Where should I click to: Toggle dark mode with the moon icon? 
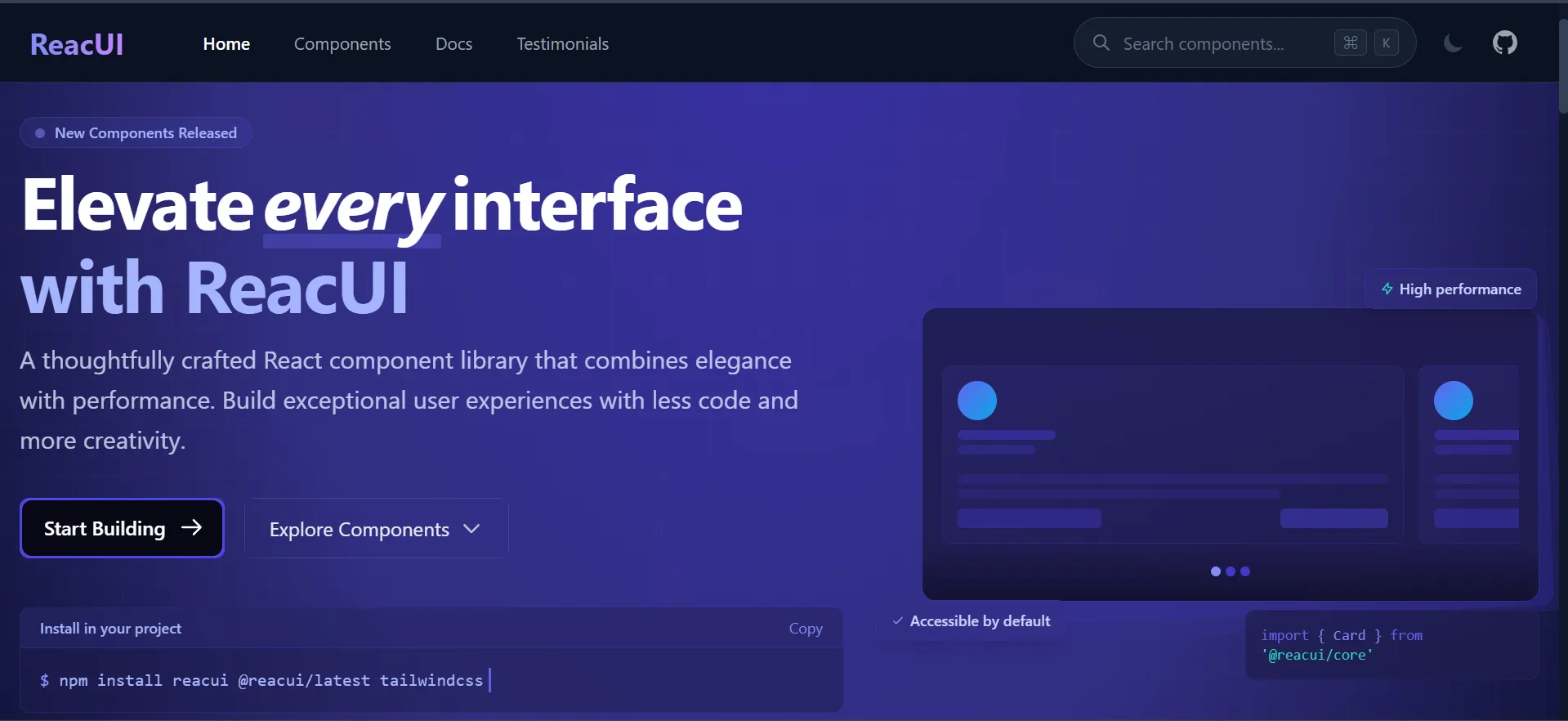(x=1453, y=43)
